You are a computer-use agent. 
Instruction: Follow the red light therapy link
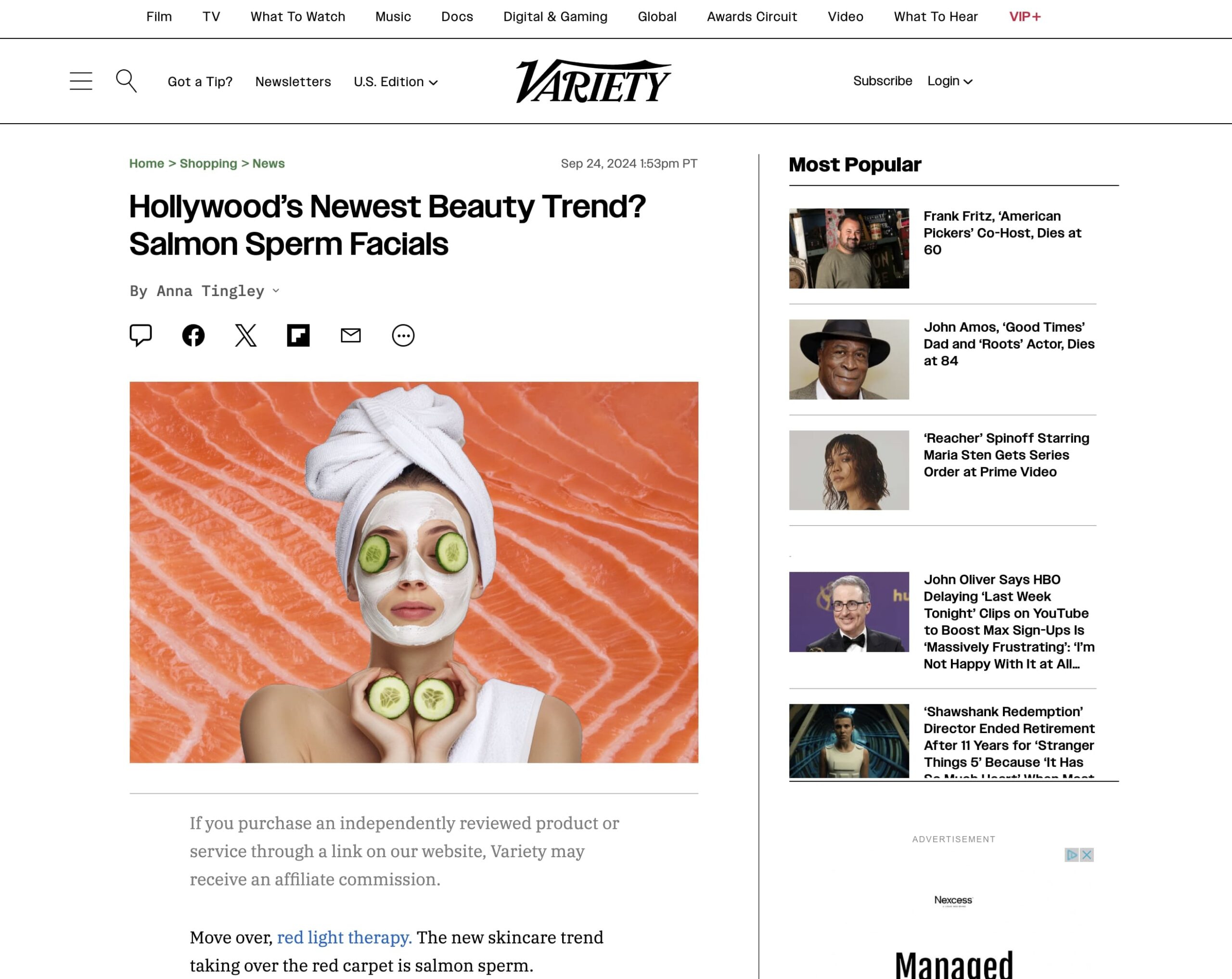[x=345, y=937]
